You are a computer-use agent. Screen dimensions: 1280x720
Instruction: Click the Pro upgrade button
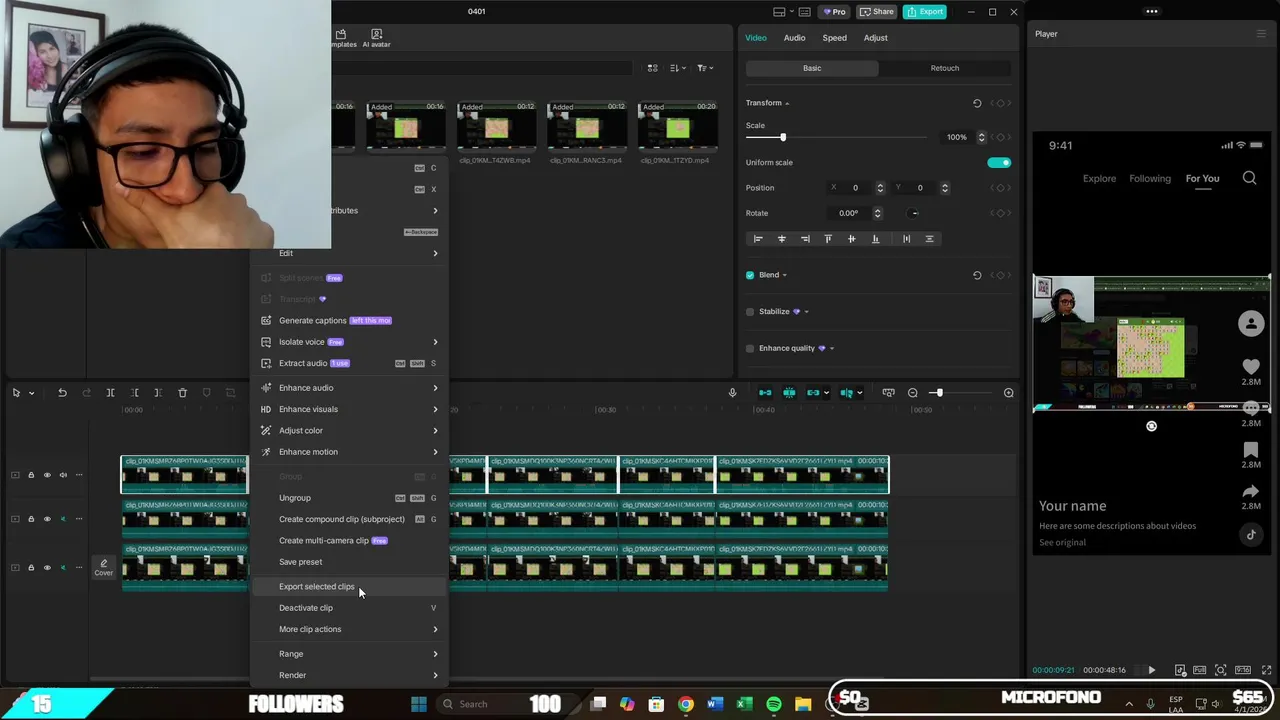(x=834, y=12)
